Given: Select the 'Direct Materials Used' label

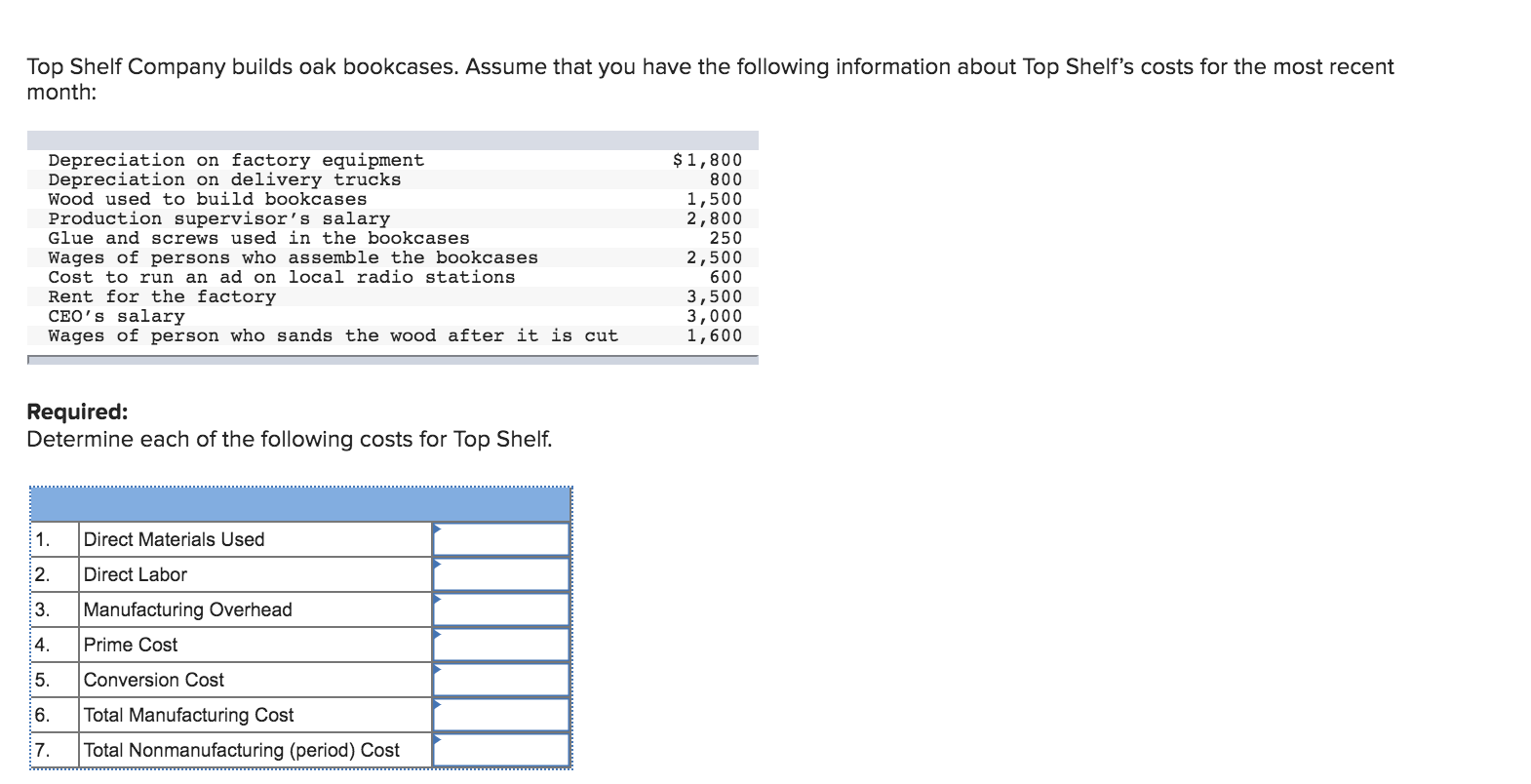Looking at the screenshot, I should click(x=174, y=539).
